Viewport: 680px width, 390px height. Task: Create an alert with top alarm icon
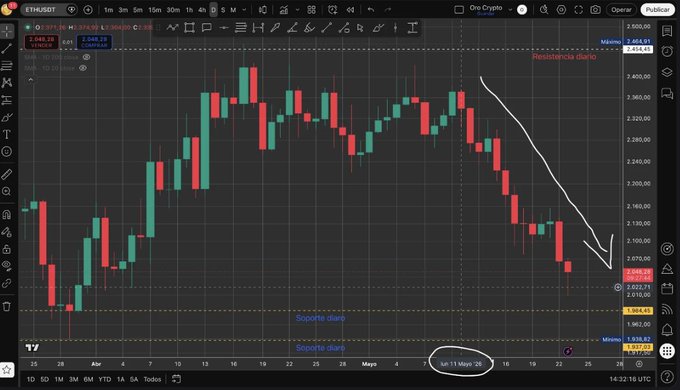pos(333,10)
